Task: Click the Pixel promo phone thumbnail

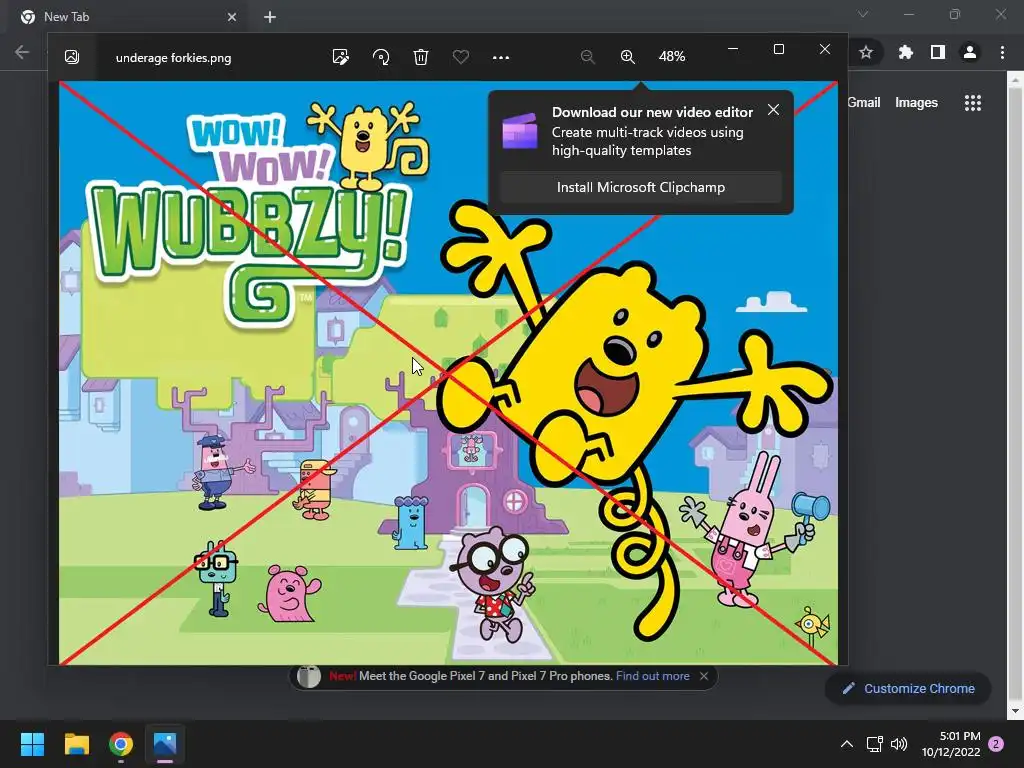Action: pos(309,676)
